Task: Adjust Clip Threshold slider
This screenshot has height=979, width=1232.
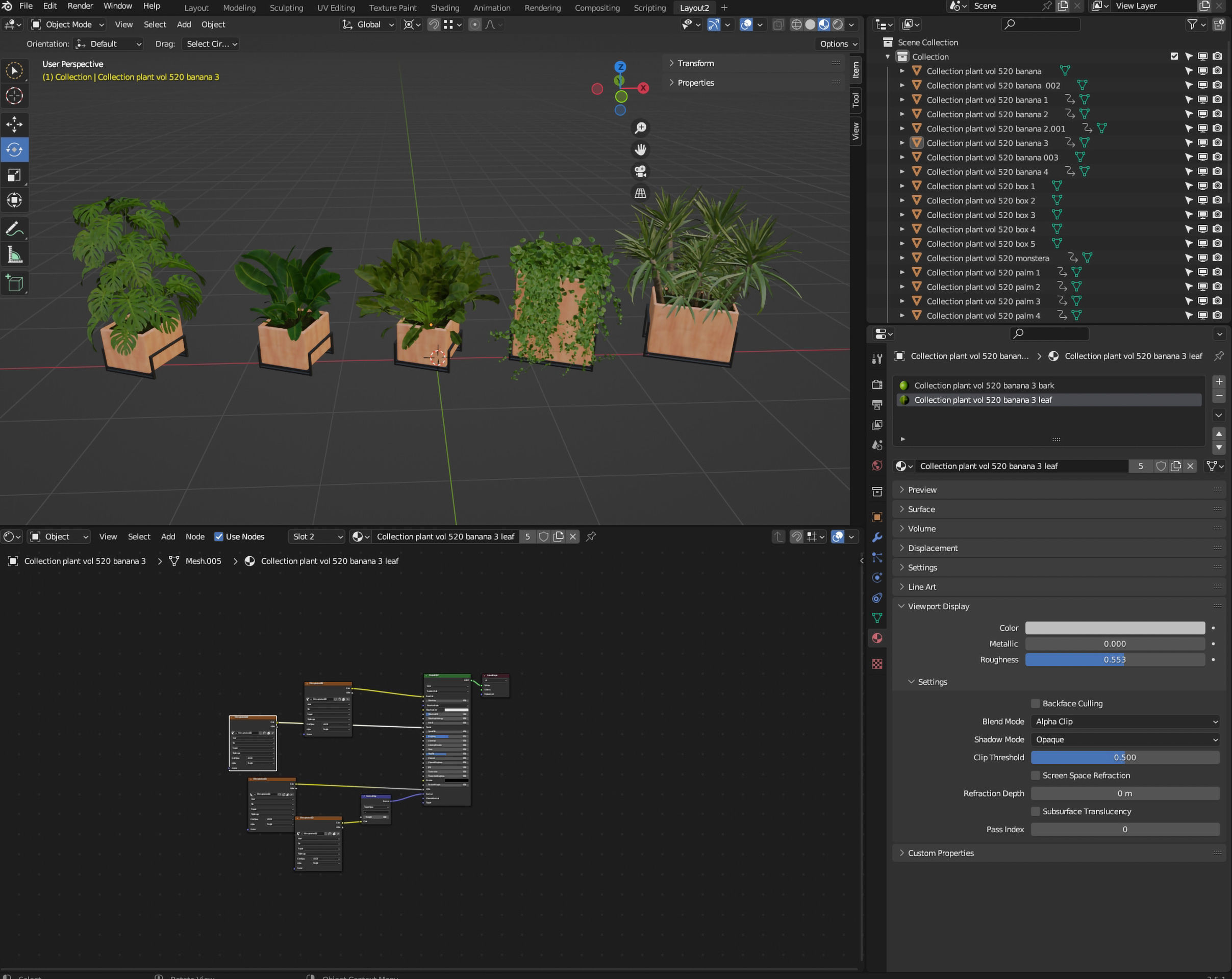Action: (1124, 757)
